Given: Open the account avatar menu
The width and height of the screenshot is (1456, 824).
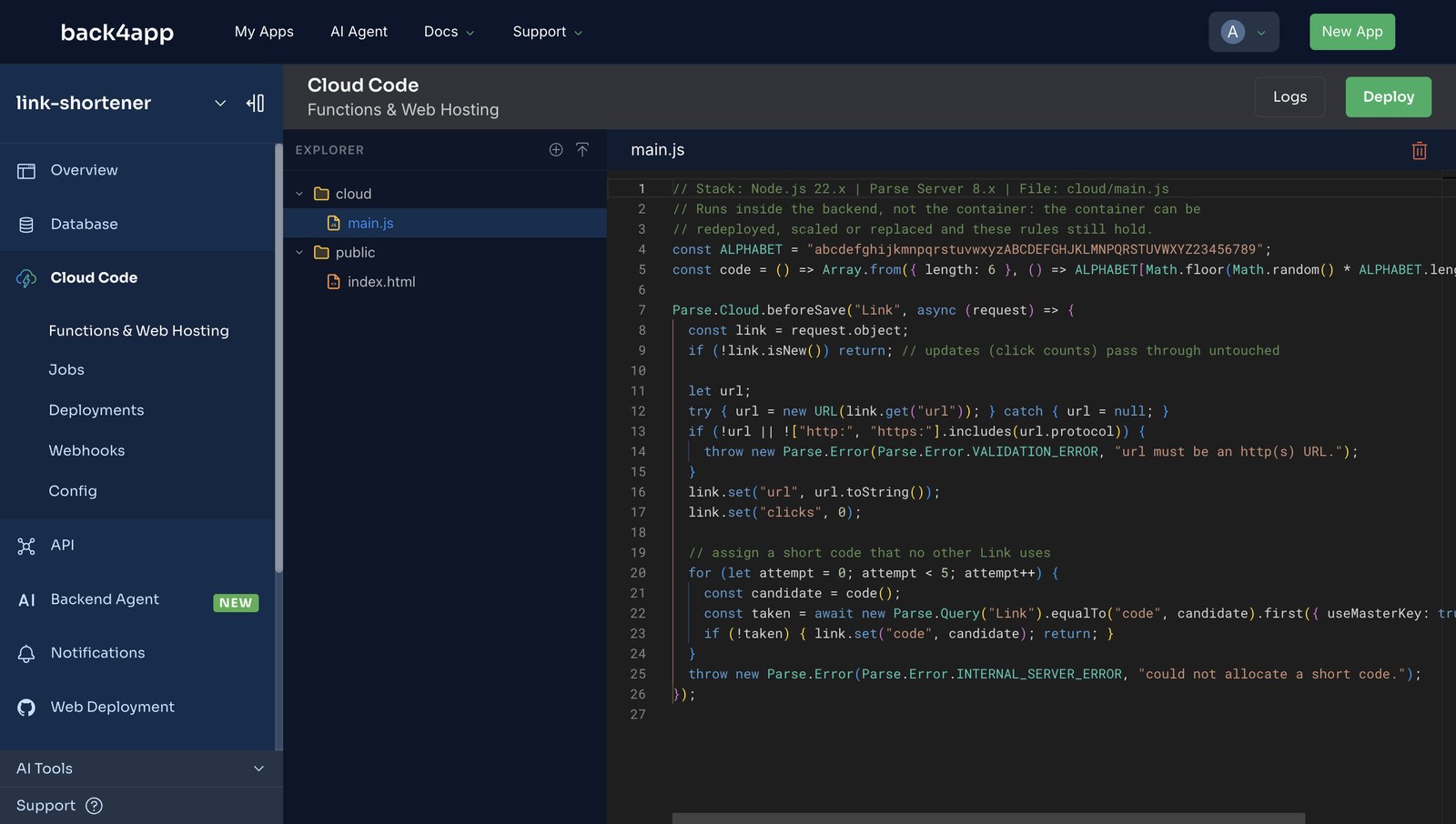Looking at the screenshot, I should coord(1243,32).
